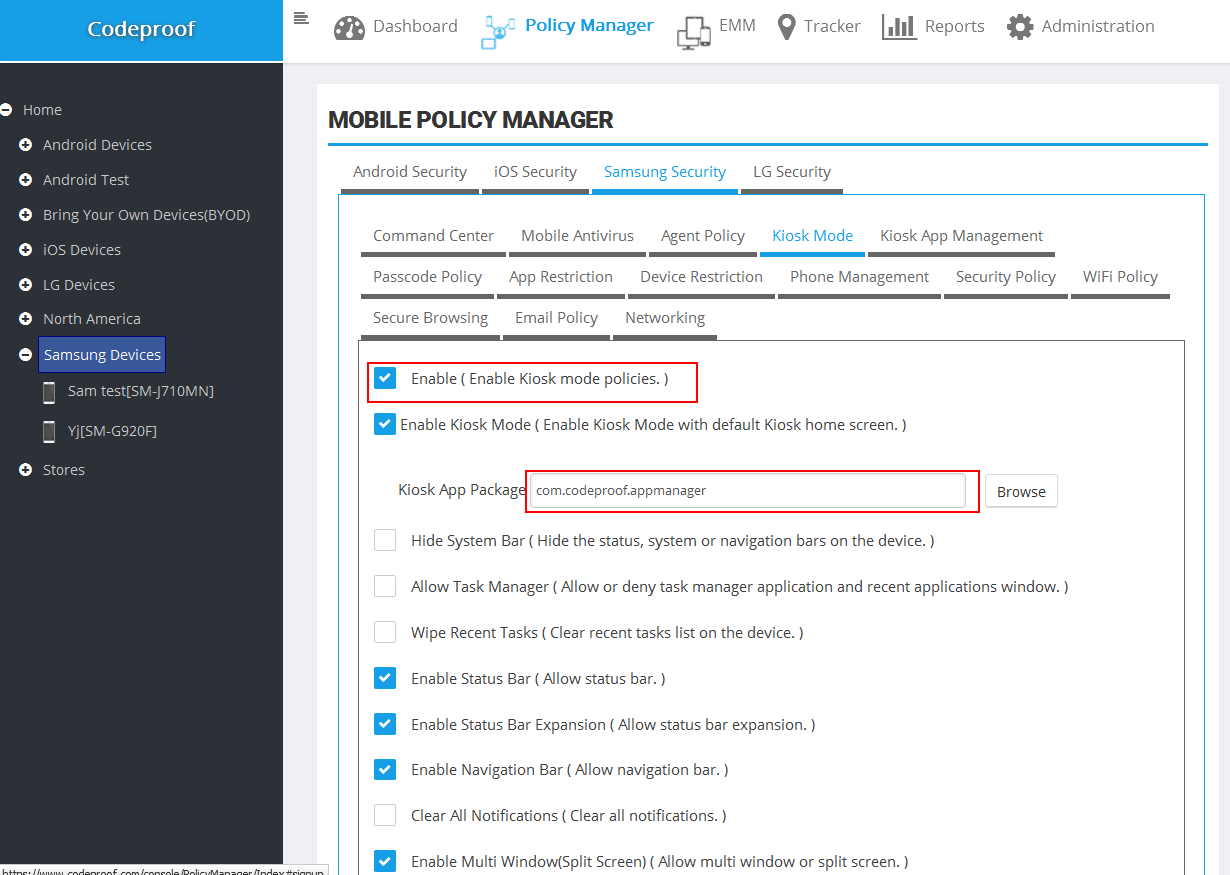Check the Hide System Bar checkbox

[x=385, y=540]
